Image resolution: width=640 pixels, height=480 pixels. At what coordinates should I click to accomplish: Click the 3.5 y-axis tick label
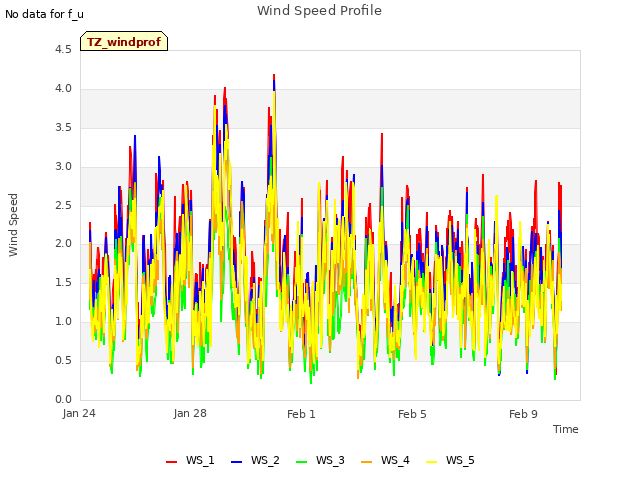coord(63,127)
